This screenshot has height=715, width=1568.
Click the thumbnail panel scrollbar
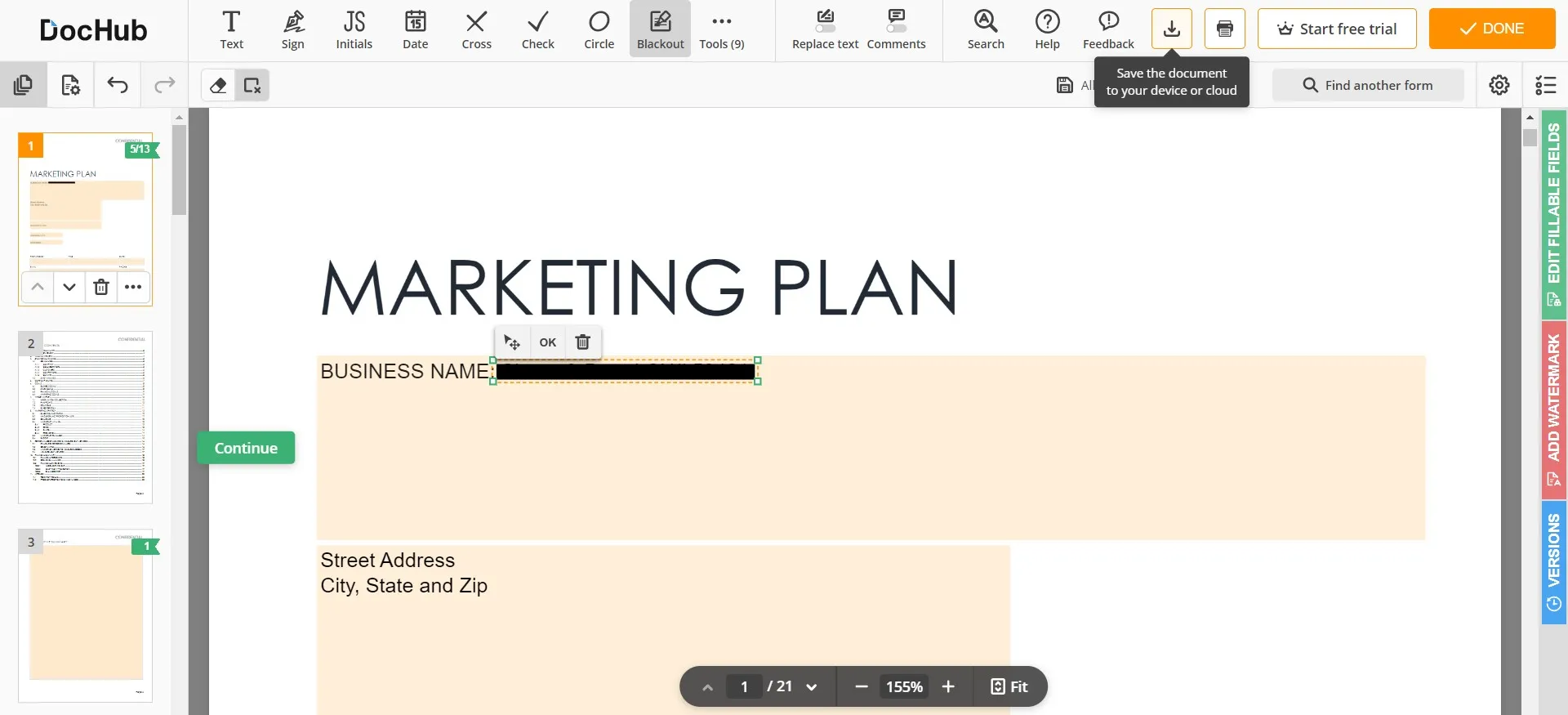tap(179, 170)
